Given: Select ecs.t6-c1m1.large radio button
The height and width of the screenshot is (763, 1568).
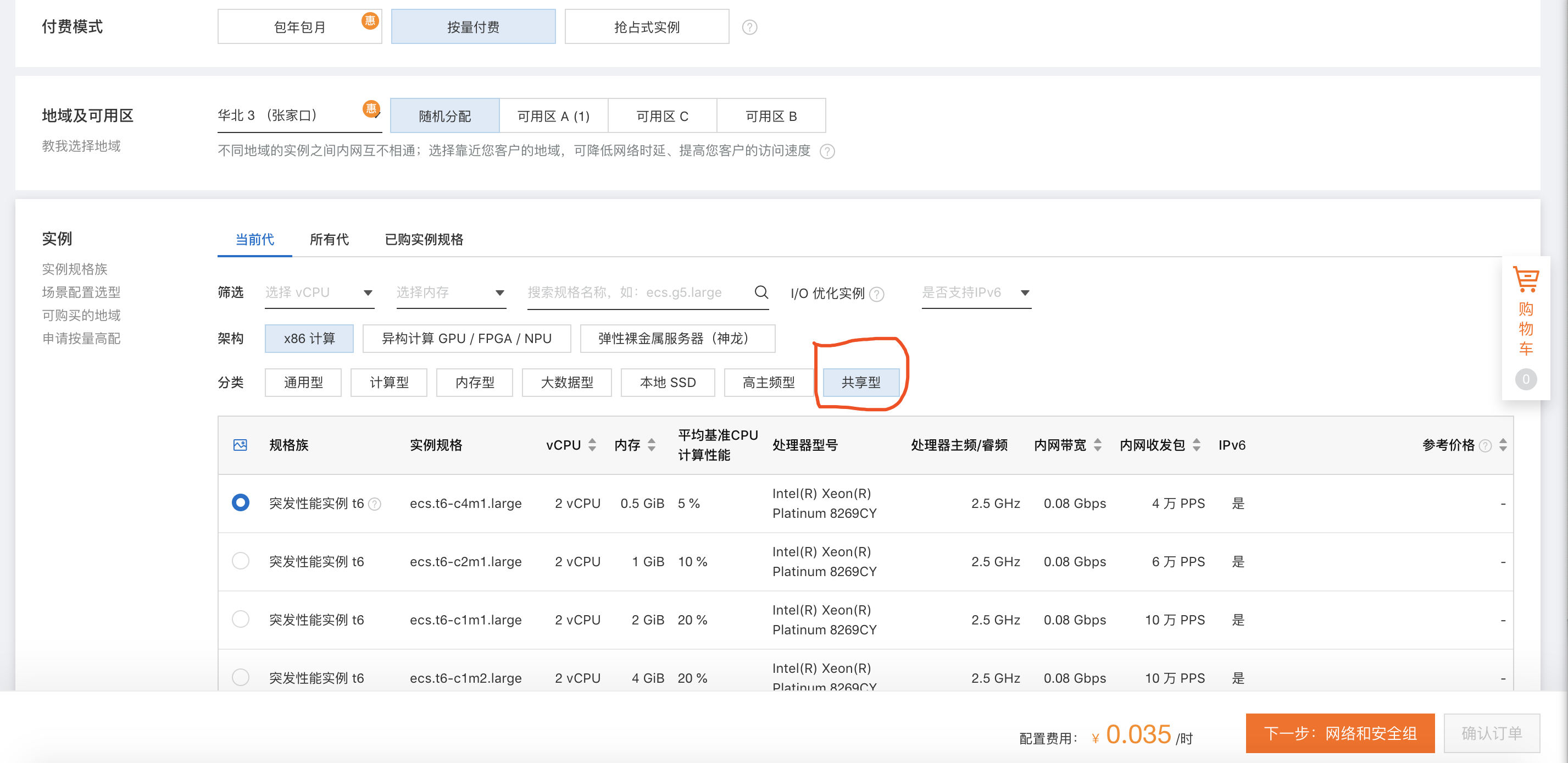Looking at the screenshot, I should pyautogui.click(x=241, y=620).
